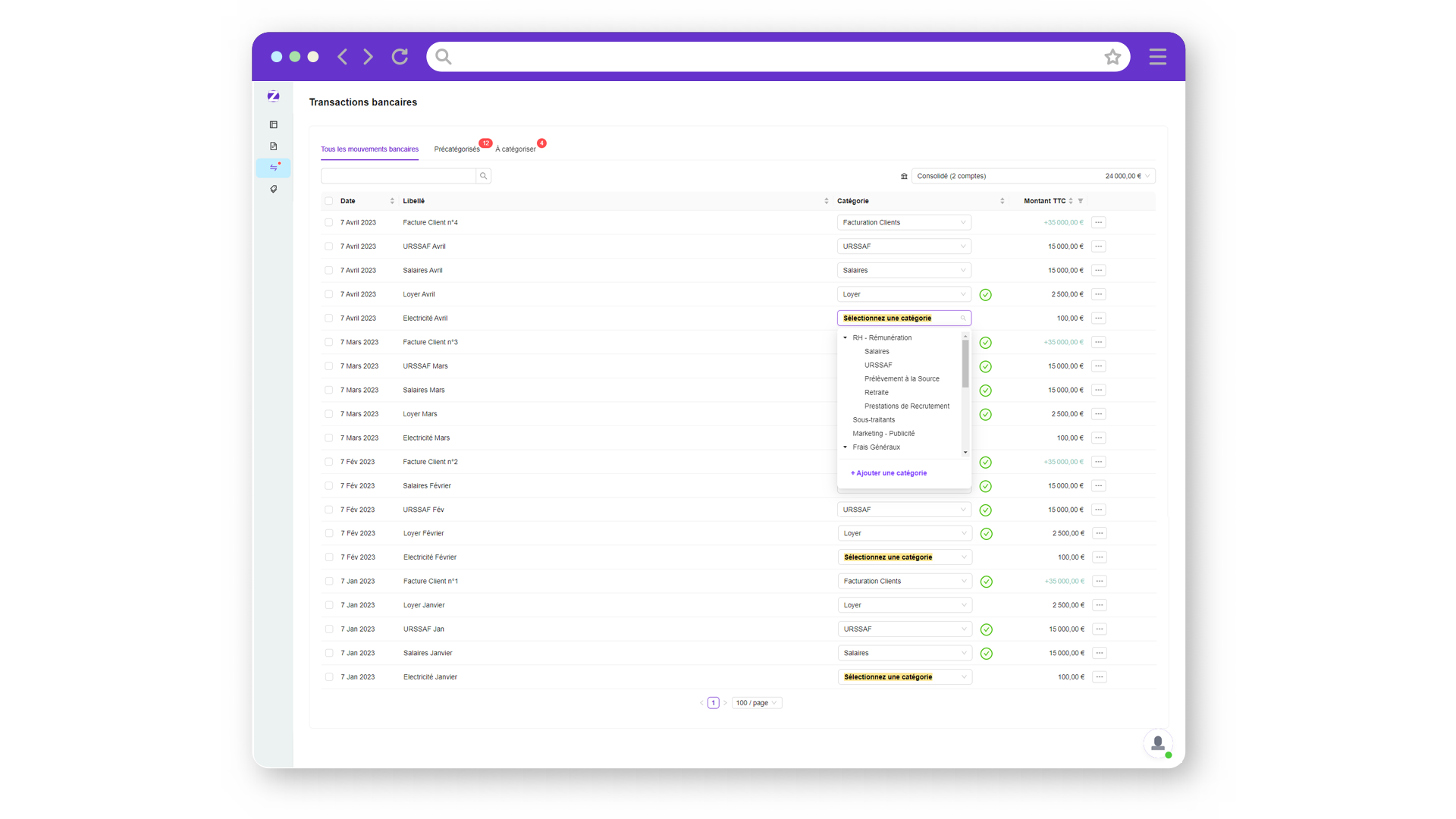Check the Loyer Avril transaction checkbox
This screenshot has height=819, width=1456.
click(x=328, y=294)
